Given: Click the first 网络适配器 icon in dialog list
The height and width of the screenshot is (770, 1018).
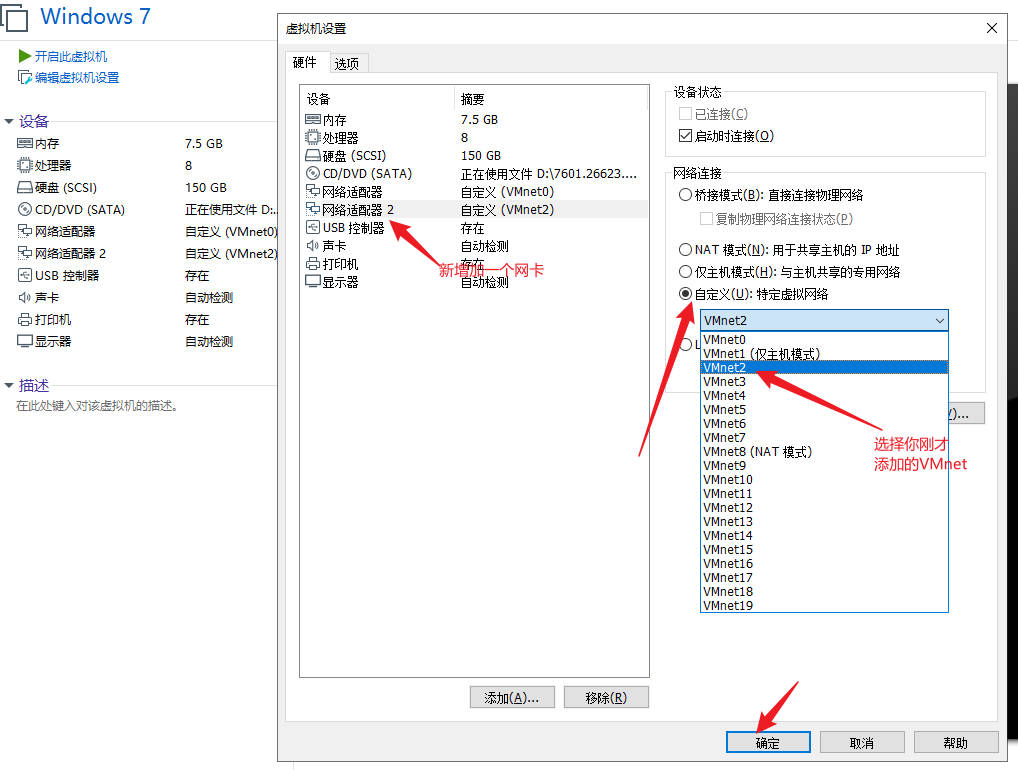Looking at the screenshot, I should point(312,192).
